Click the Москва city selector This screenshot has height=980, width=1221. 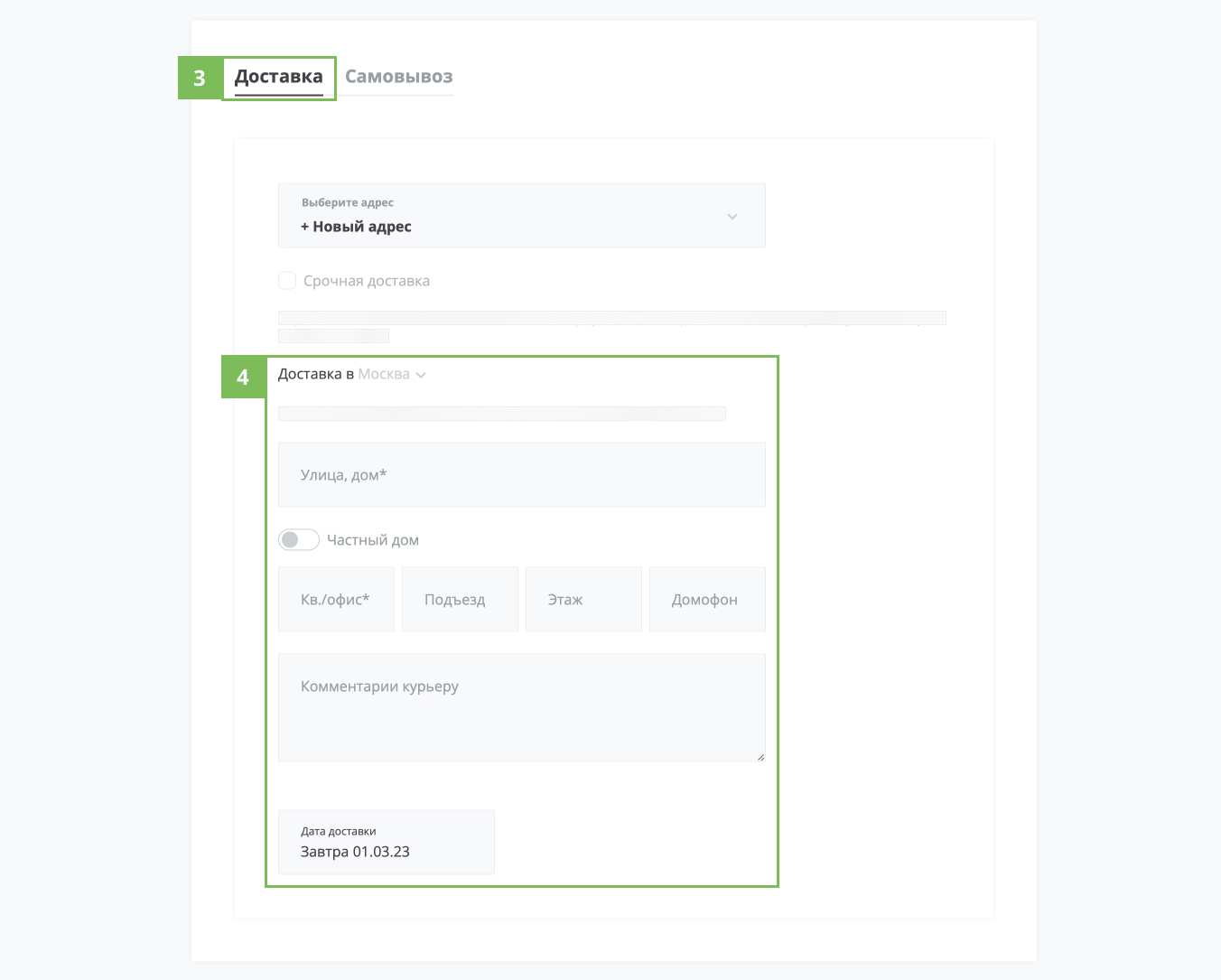(x=384, y=374)
